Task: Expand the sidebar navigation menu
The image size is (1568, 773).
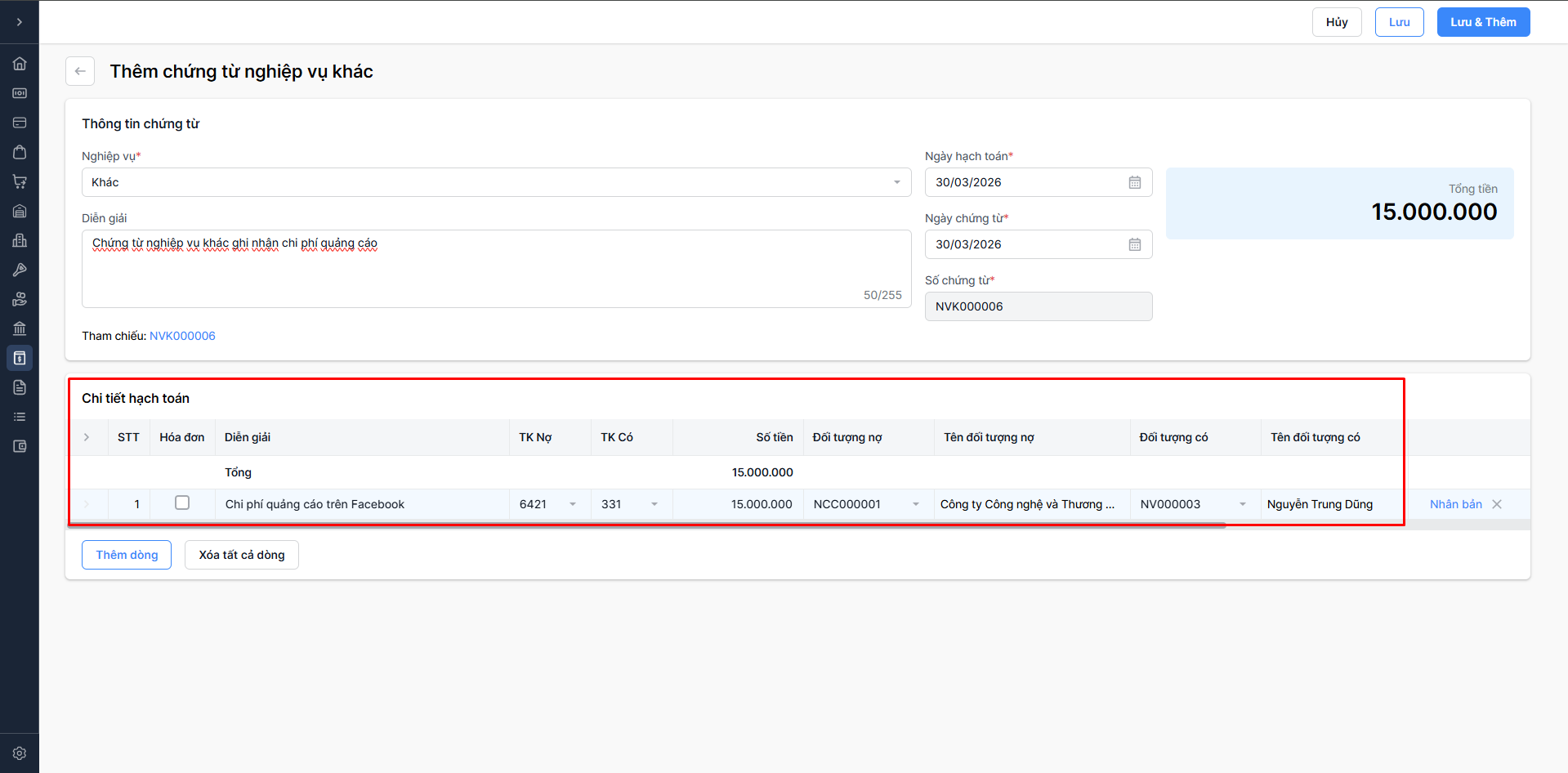Action: (x=20, y=22)
